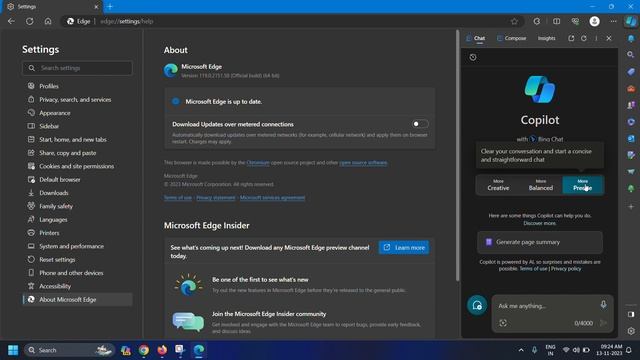Launch Firefox from the taskbar
640x360 pixels.
pos(162,350)
